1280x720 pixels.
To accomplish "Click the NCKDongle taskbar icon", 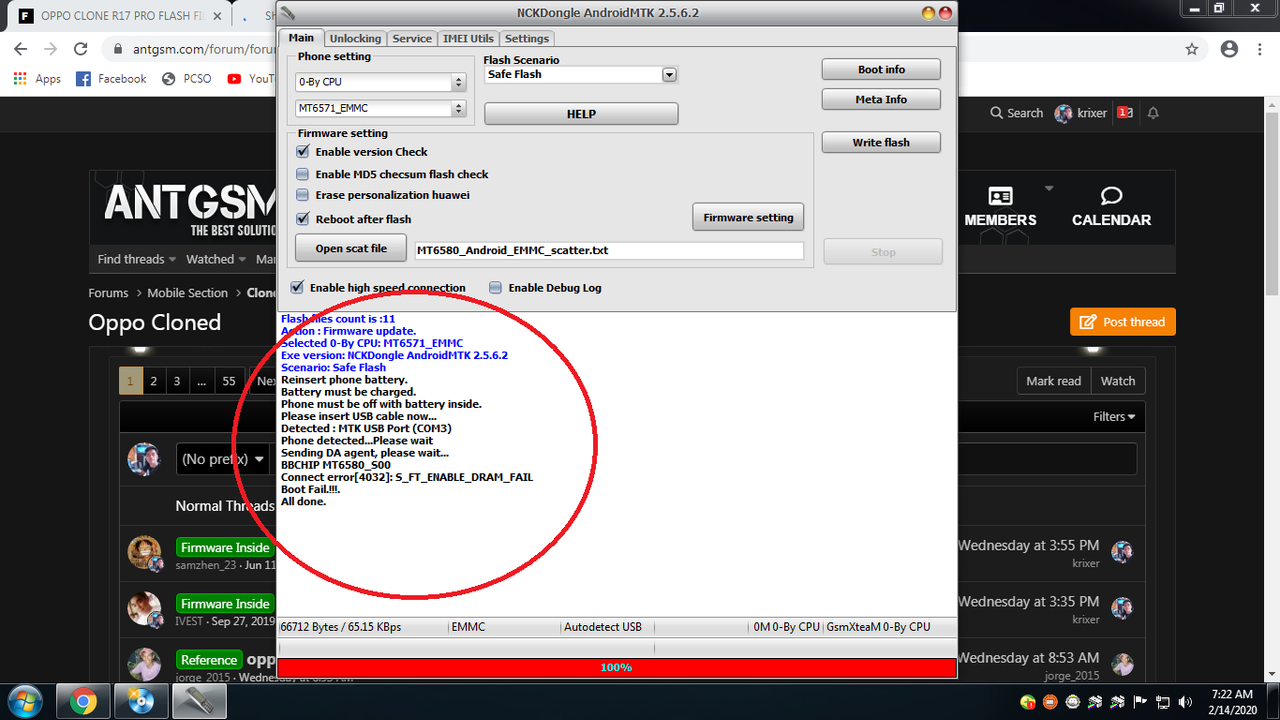I will click(198, 701).
